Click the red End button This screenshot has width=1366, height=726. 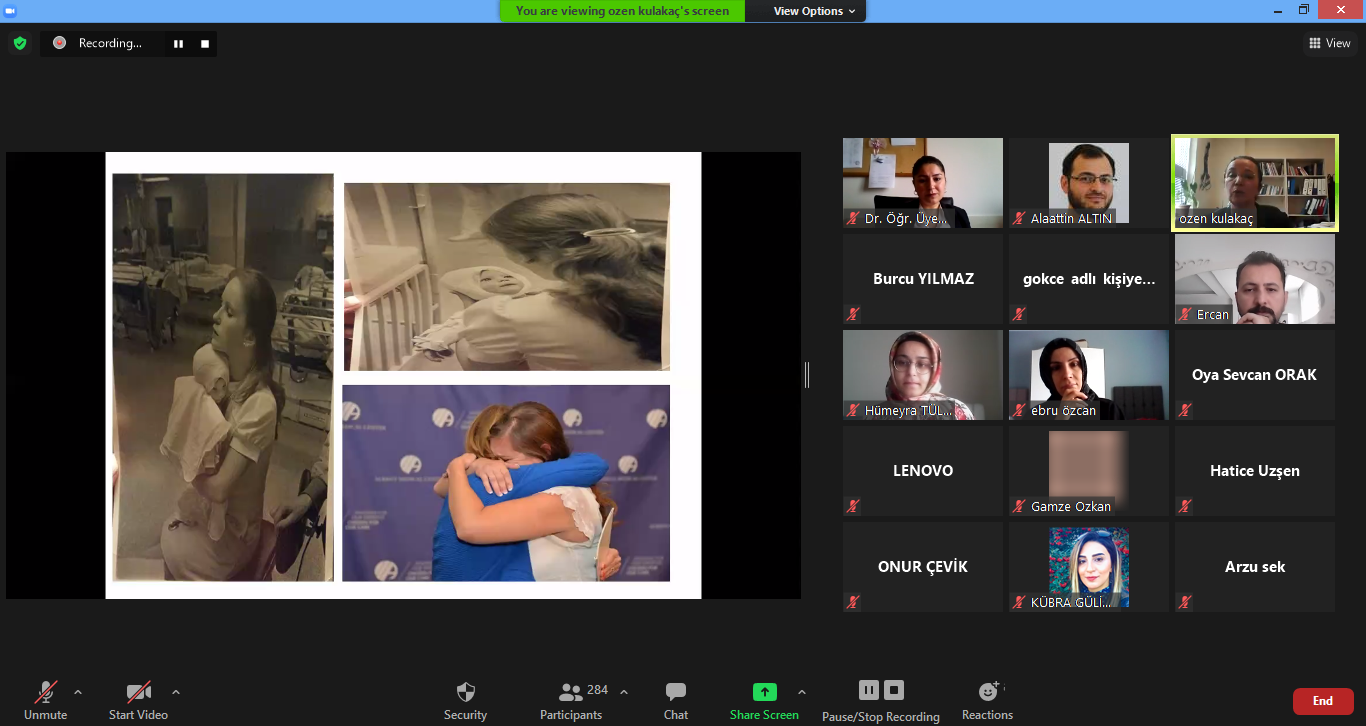pyautogui.click(x=1322, y=701)
